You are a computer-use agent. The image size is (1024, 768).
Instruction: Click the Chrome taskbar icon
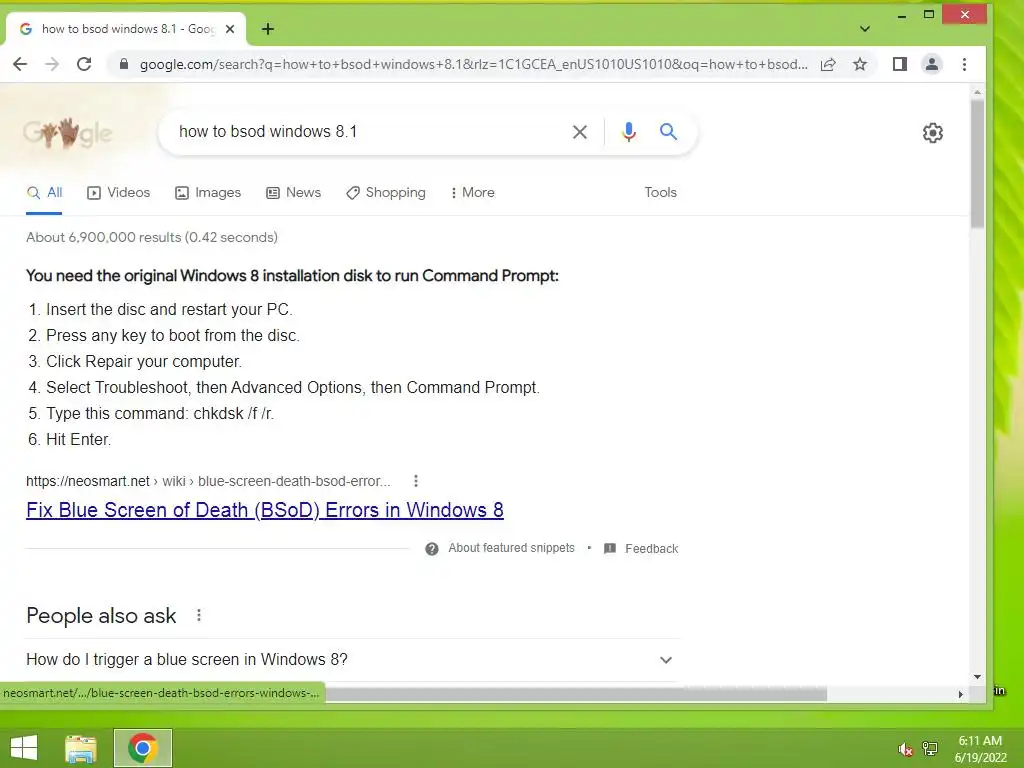143,748
